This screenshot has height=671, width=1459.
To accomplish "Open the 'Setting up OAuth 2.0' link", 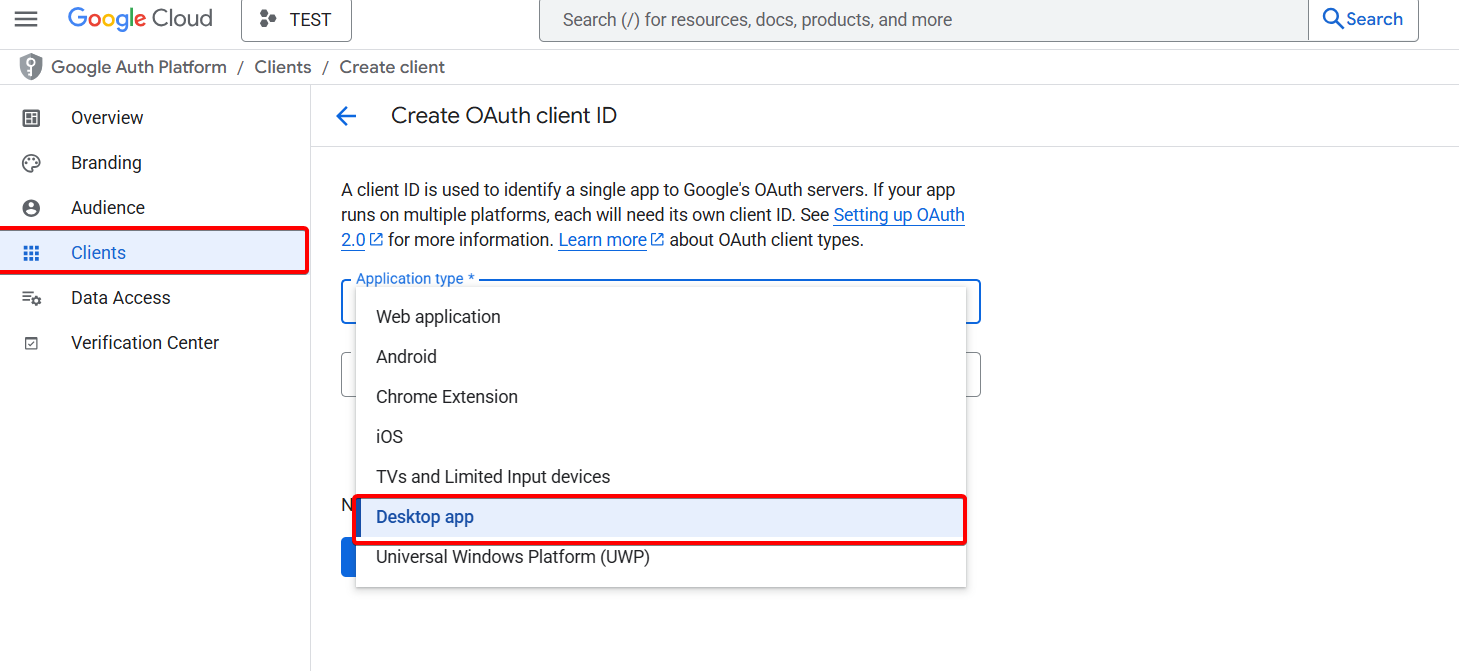I will (899, 215).
